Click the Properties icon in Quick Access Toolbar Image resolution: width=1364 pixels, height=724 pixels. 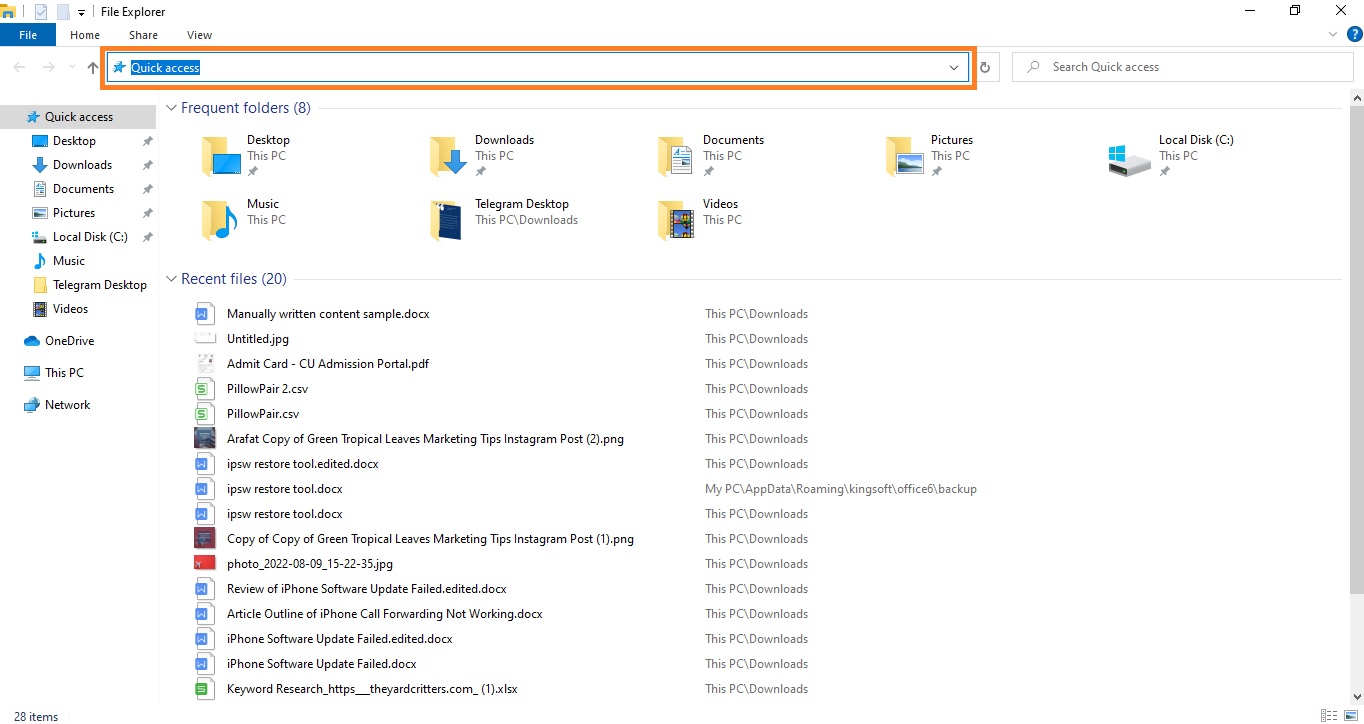click(40, 11)
